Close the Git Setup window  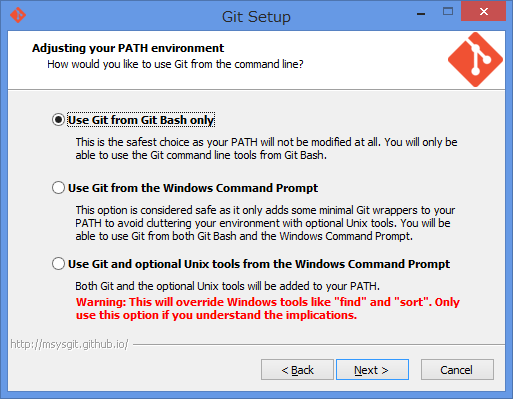[483, 12]
